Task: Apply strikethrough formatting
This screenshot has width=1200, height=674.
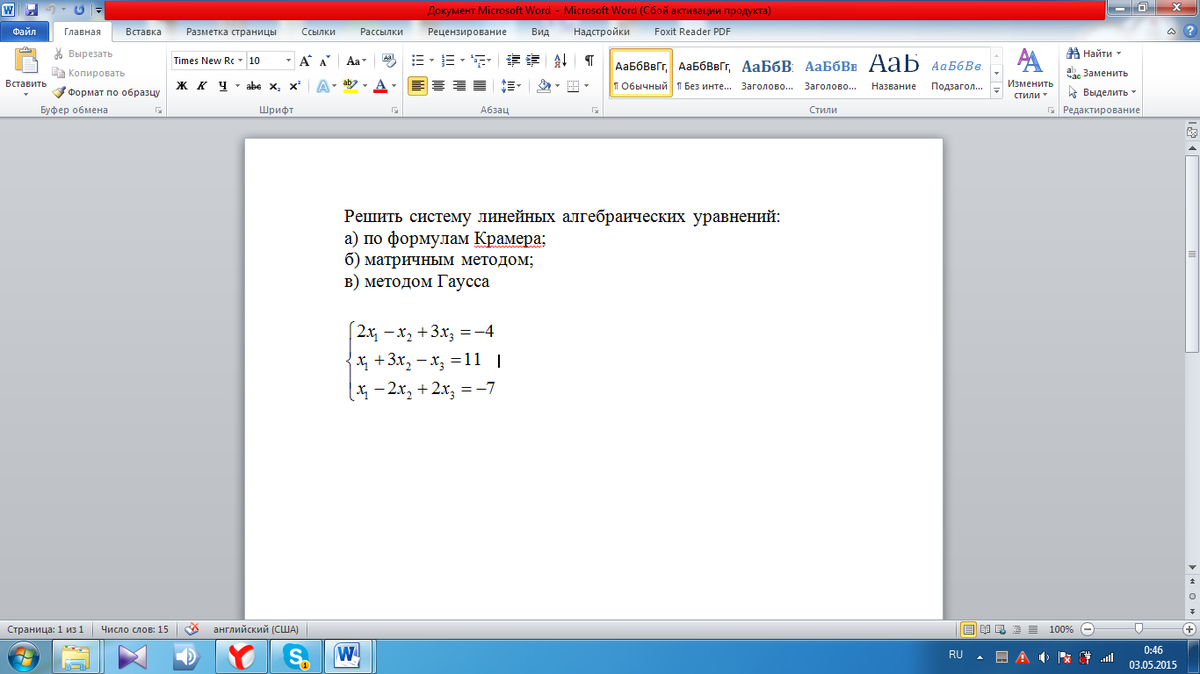Action: pyautogui.click(x=254, y=86)
